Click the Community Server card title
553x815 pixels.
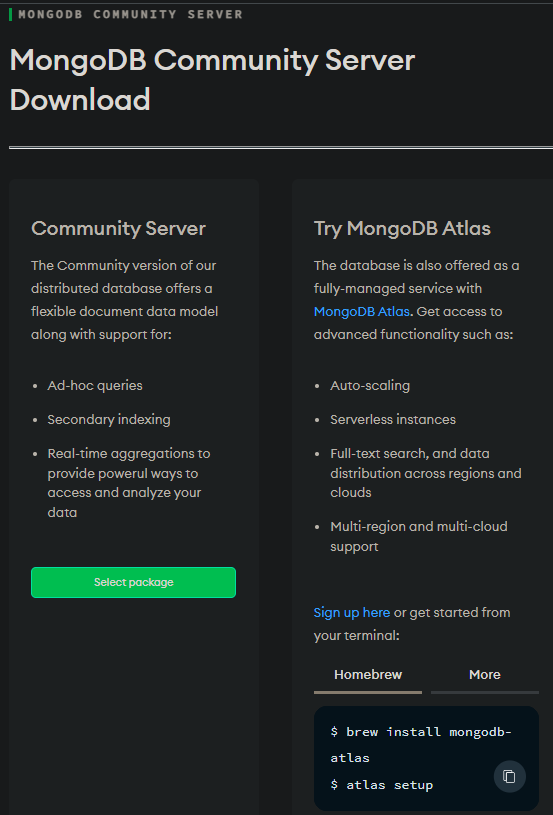pyautogui.click(x=118, y=228)
